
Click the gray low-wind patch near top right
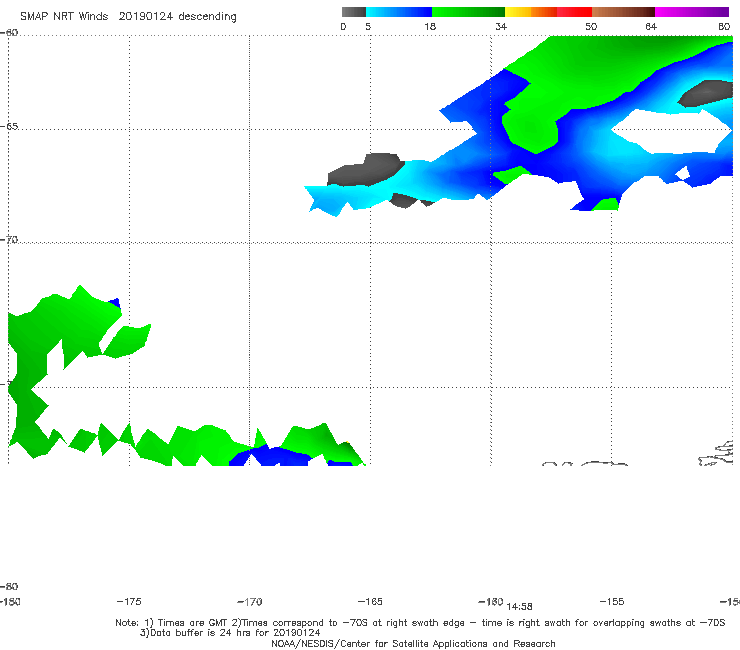pyautogui.click(x=706, y=93)
